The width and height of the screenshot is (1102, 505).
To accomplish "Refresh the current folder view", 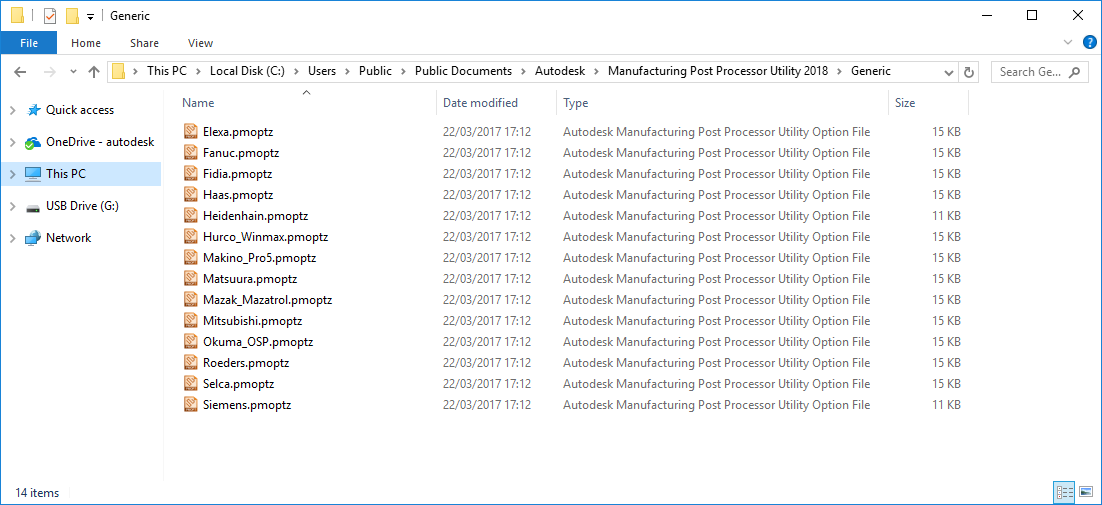I will [x=968, y=72].
